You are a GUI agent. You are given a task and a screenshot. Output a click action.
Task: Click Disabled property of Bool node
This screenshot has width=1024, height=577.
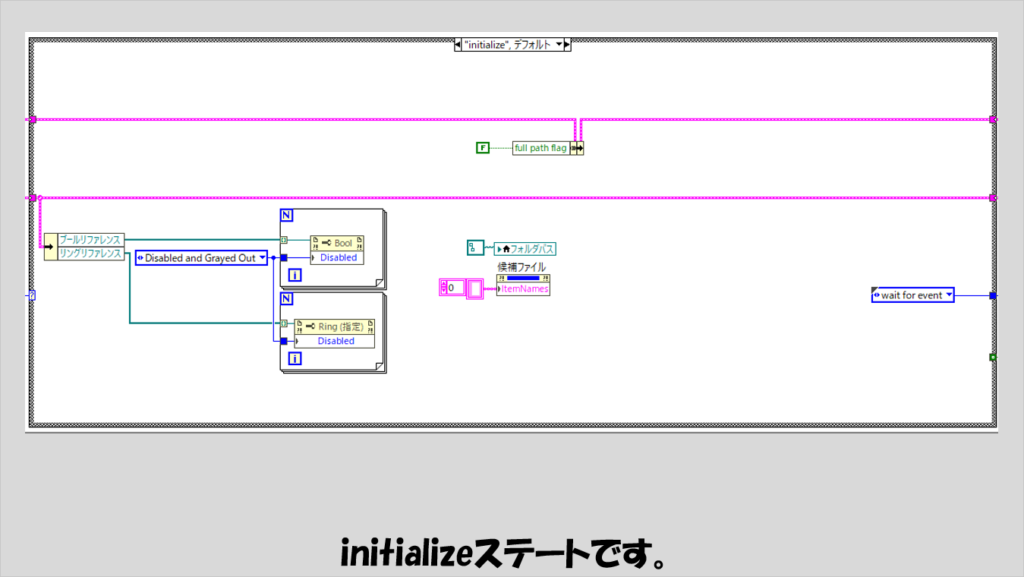(337, 257)
